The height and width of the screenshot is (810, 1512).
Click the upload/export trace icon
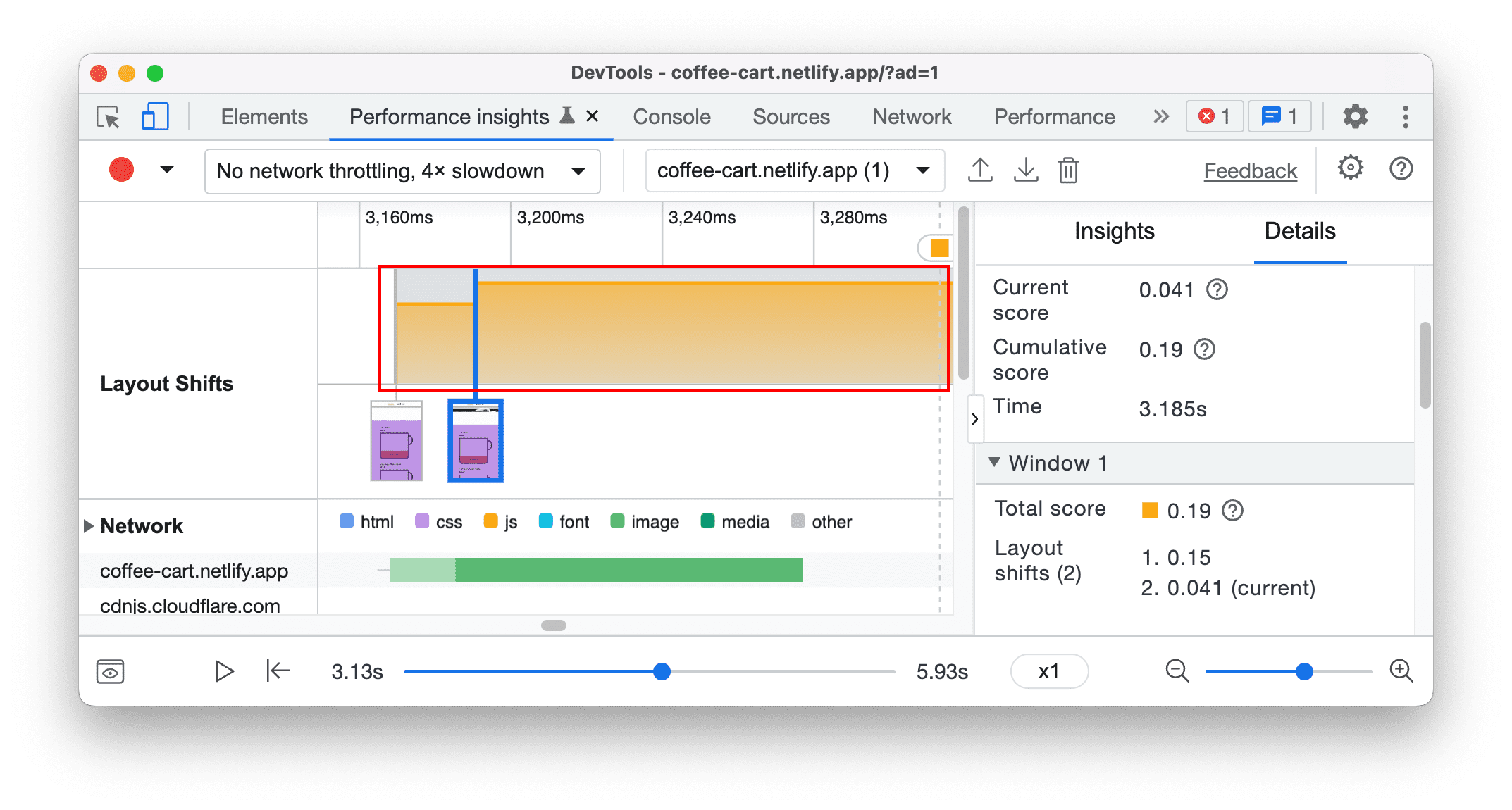pos(977,170)
